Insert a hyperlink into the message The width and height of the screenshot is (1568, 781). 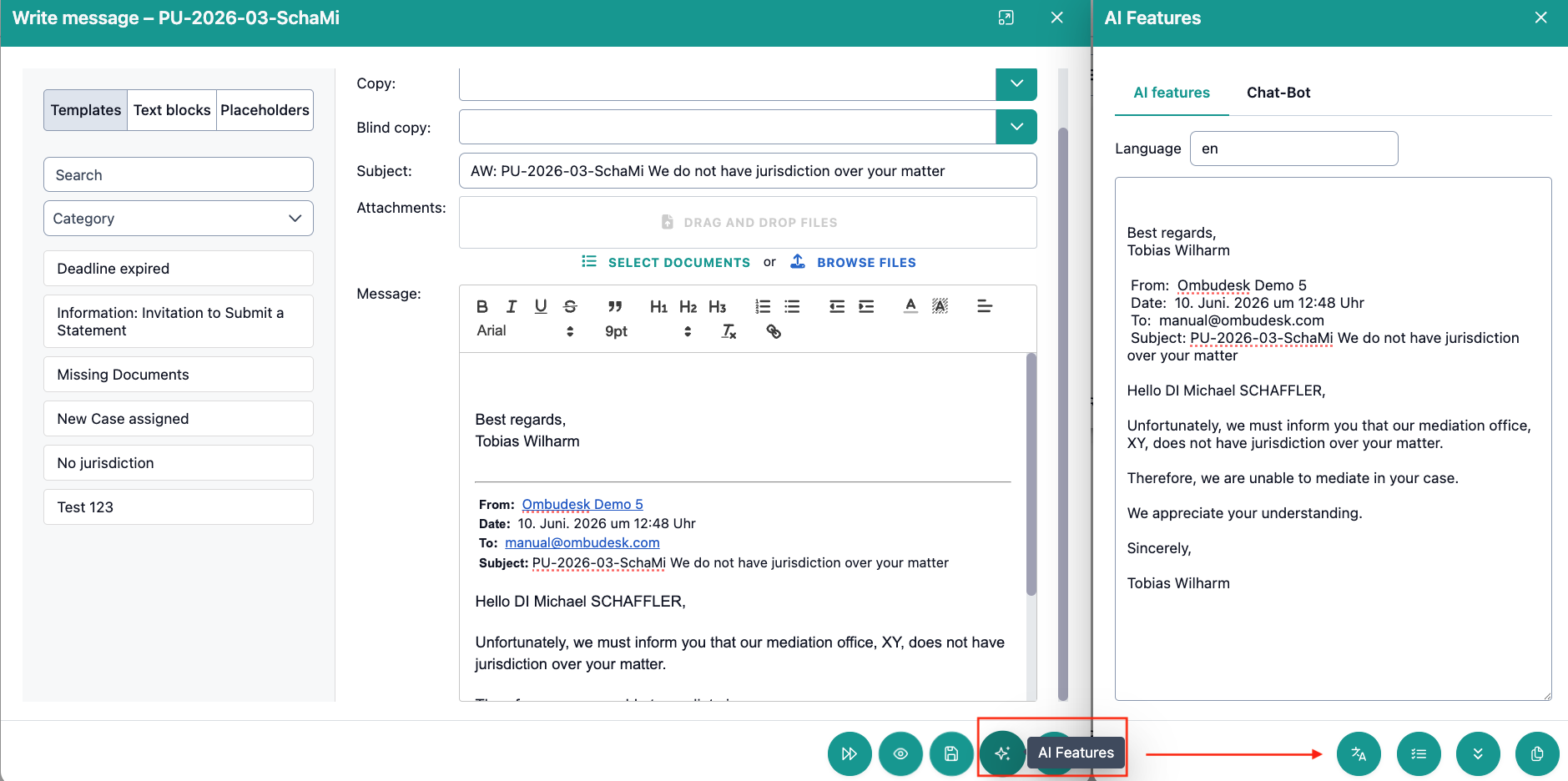(x=774, y=331)
